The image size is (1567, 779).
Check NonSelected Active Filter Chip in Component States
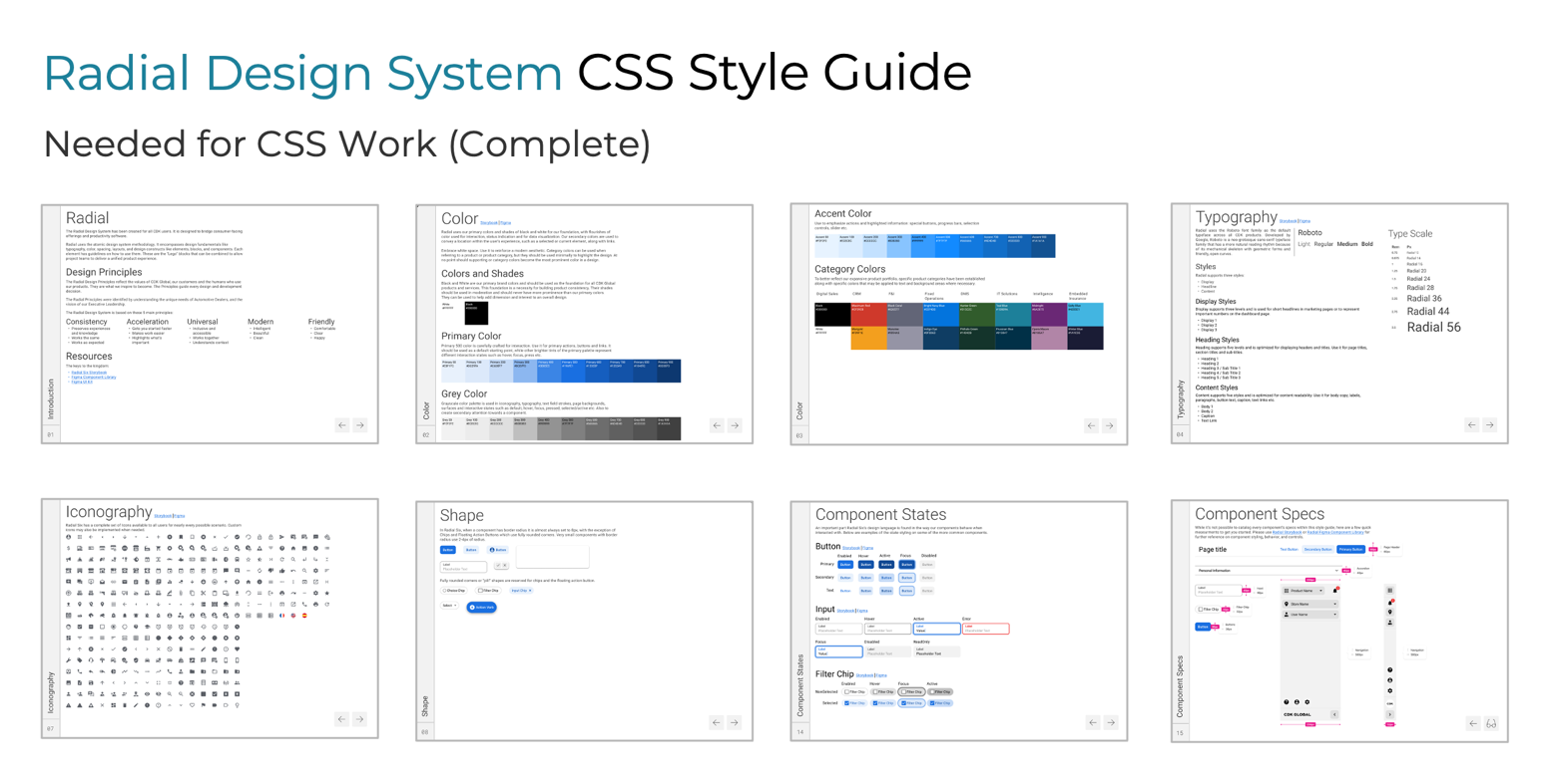tap(932, 692)
